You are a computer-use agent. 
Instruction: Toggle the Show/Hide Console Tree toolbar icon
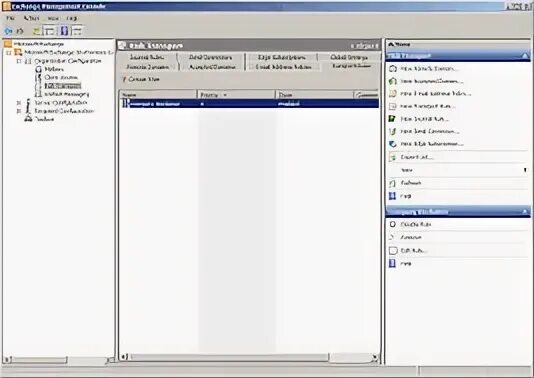50,31
